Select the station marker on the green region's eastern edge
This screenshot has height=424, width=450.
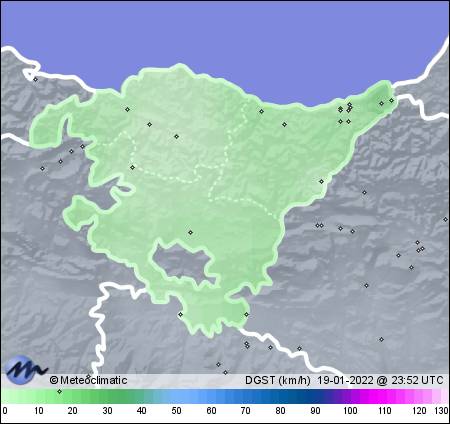321,181
